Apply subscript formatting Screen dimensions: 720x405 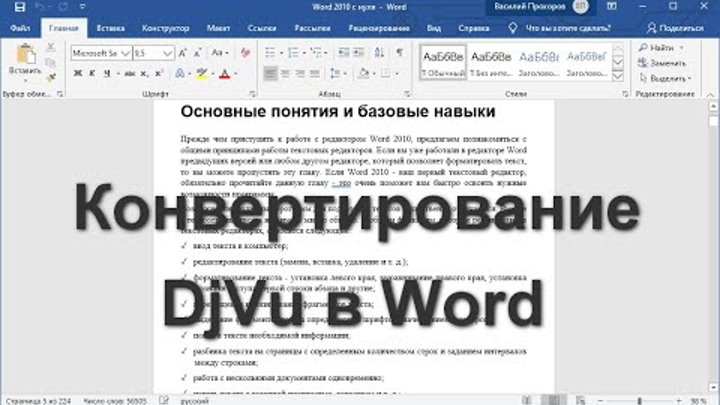(x=144, y=73)
